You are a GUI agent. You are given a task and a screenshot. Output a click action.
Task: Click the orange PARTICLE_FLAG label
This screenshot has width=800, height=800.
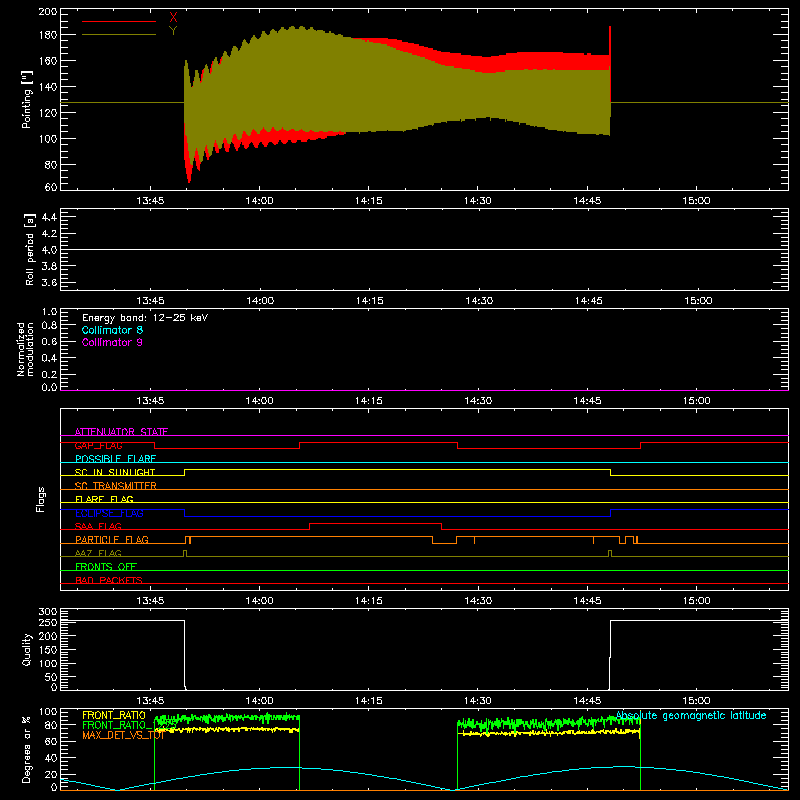point(112,540)
